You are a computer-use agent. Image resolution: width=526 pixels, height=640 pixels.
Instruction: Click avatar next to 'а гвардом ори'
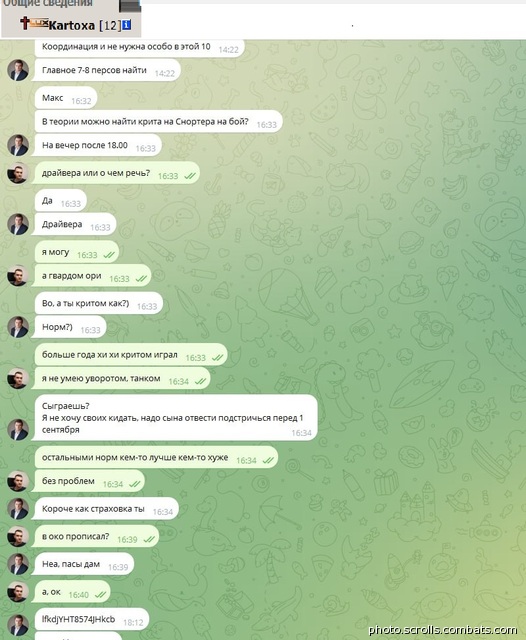[x=18, y=276]
